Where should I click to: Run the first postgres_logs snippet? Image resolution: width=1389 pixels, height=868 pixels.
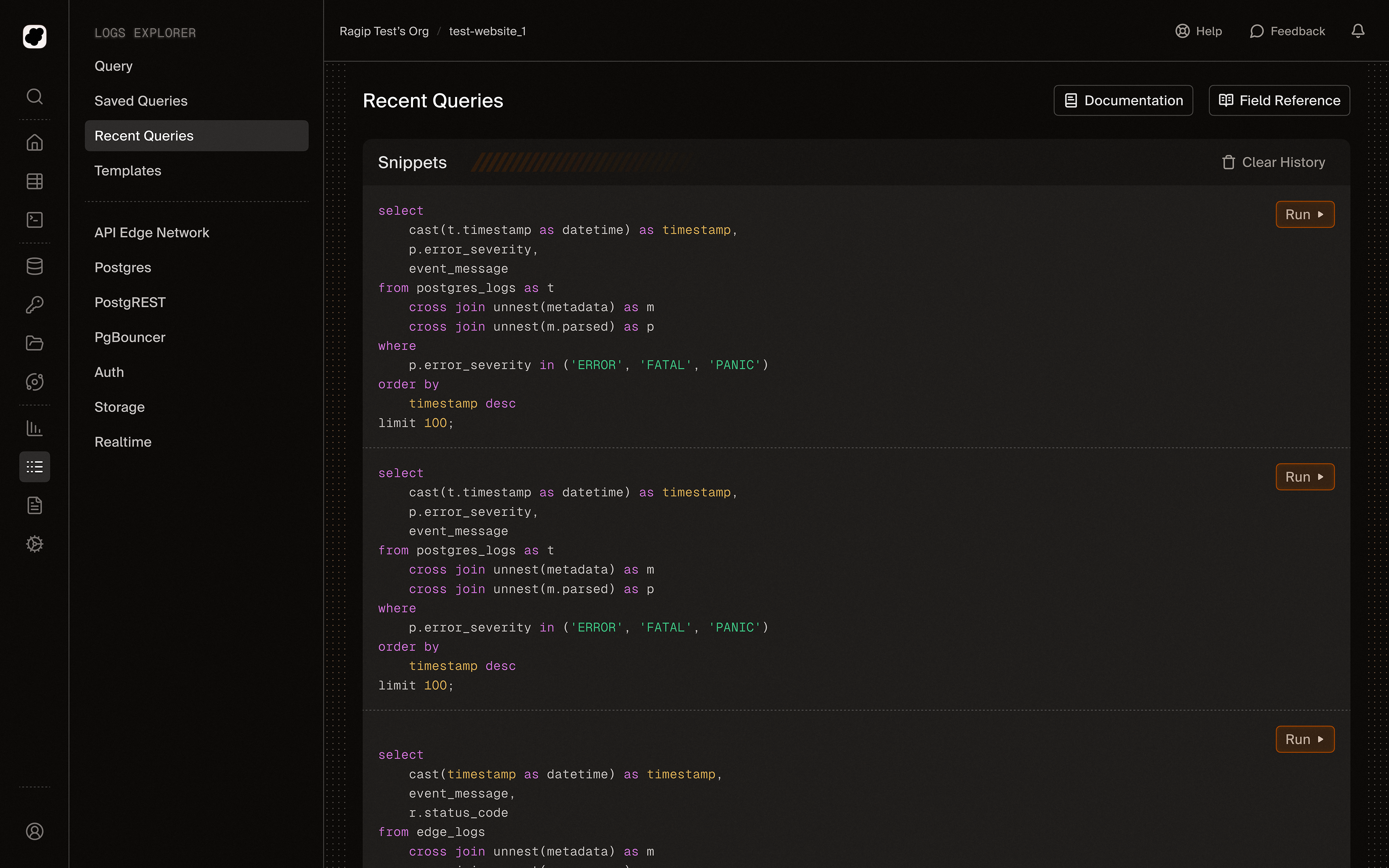(1305, 214)
